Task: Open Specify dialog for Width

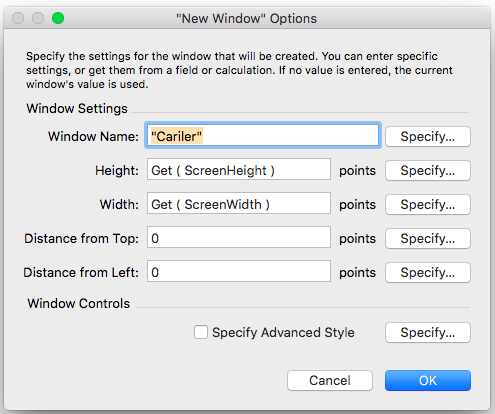Action: coord(428,204)
